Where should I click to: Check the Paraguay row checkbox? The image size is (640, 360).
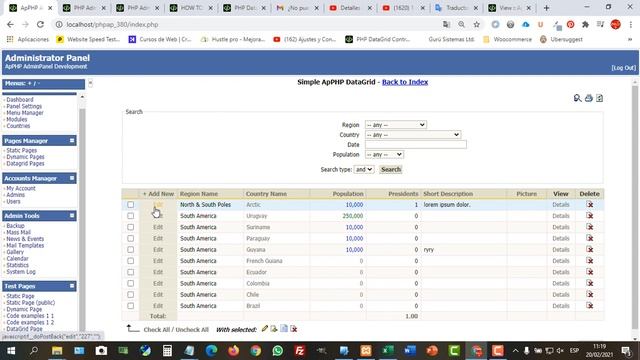[x=130, y=238]
